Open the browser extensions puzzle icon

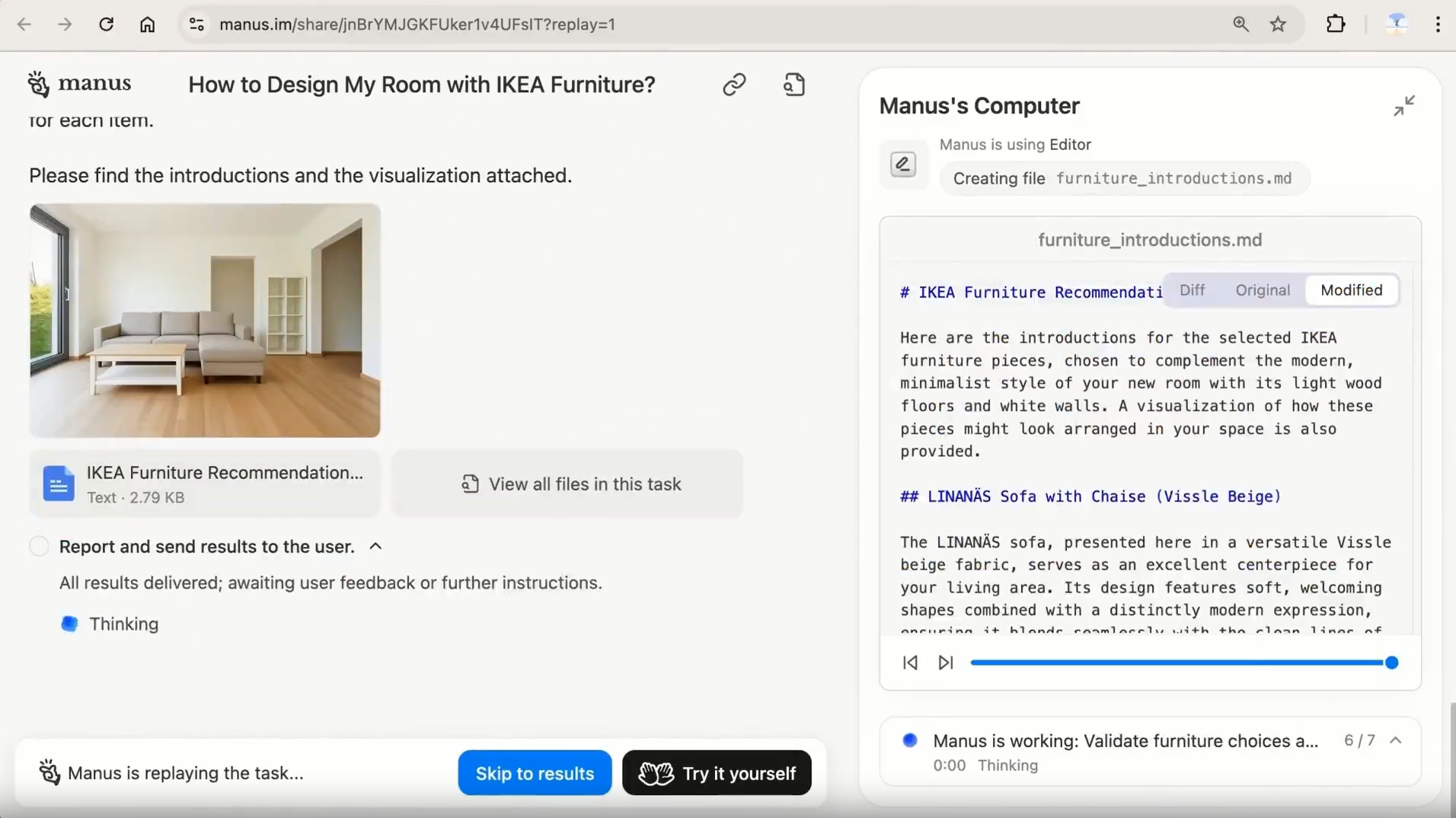[1336, 24]
